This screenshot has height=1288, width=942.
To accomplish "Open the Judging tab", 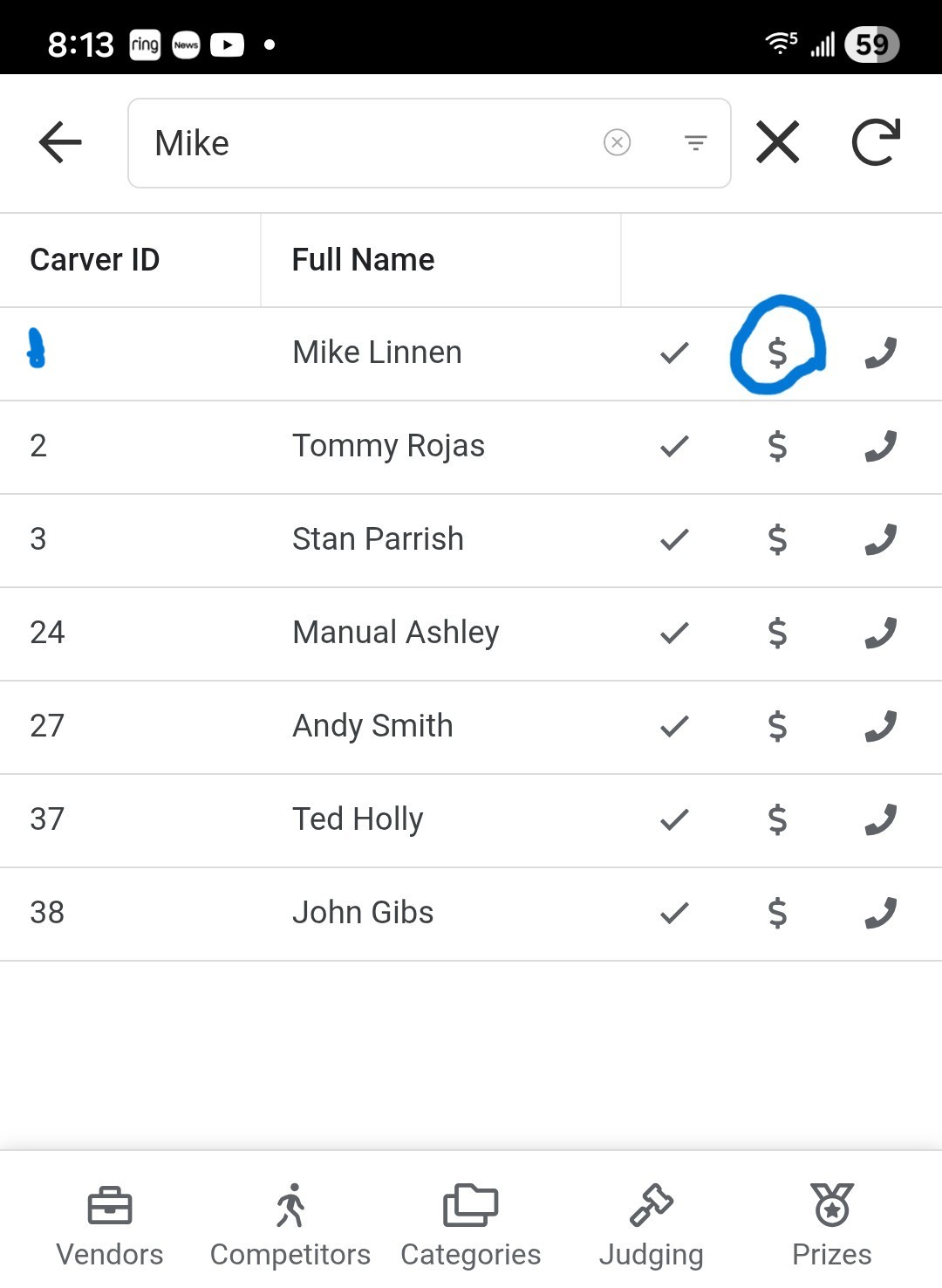I will [651, 1225].
